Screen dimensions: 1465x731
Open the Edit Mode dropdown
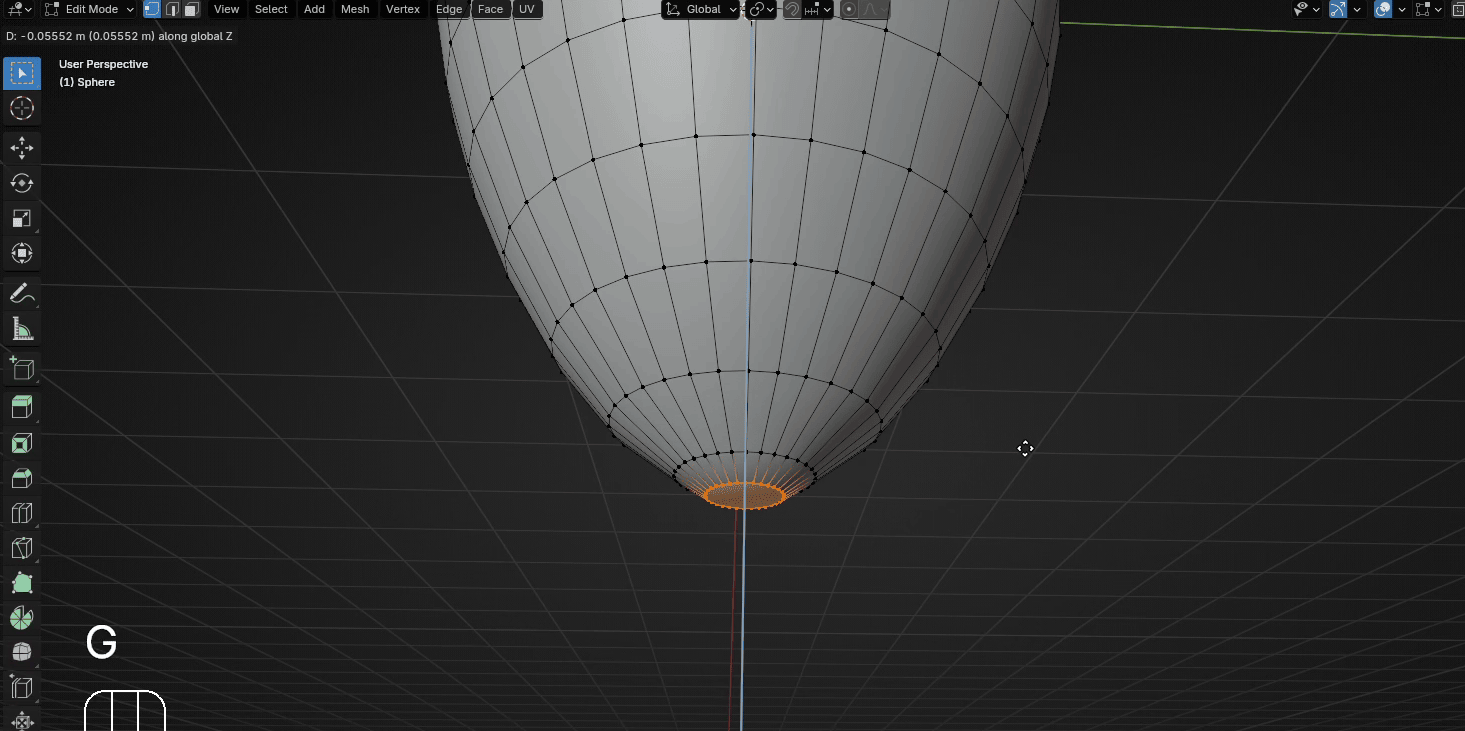click(90, 9)
